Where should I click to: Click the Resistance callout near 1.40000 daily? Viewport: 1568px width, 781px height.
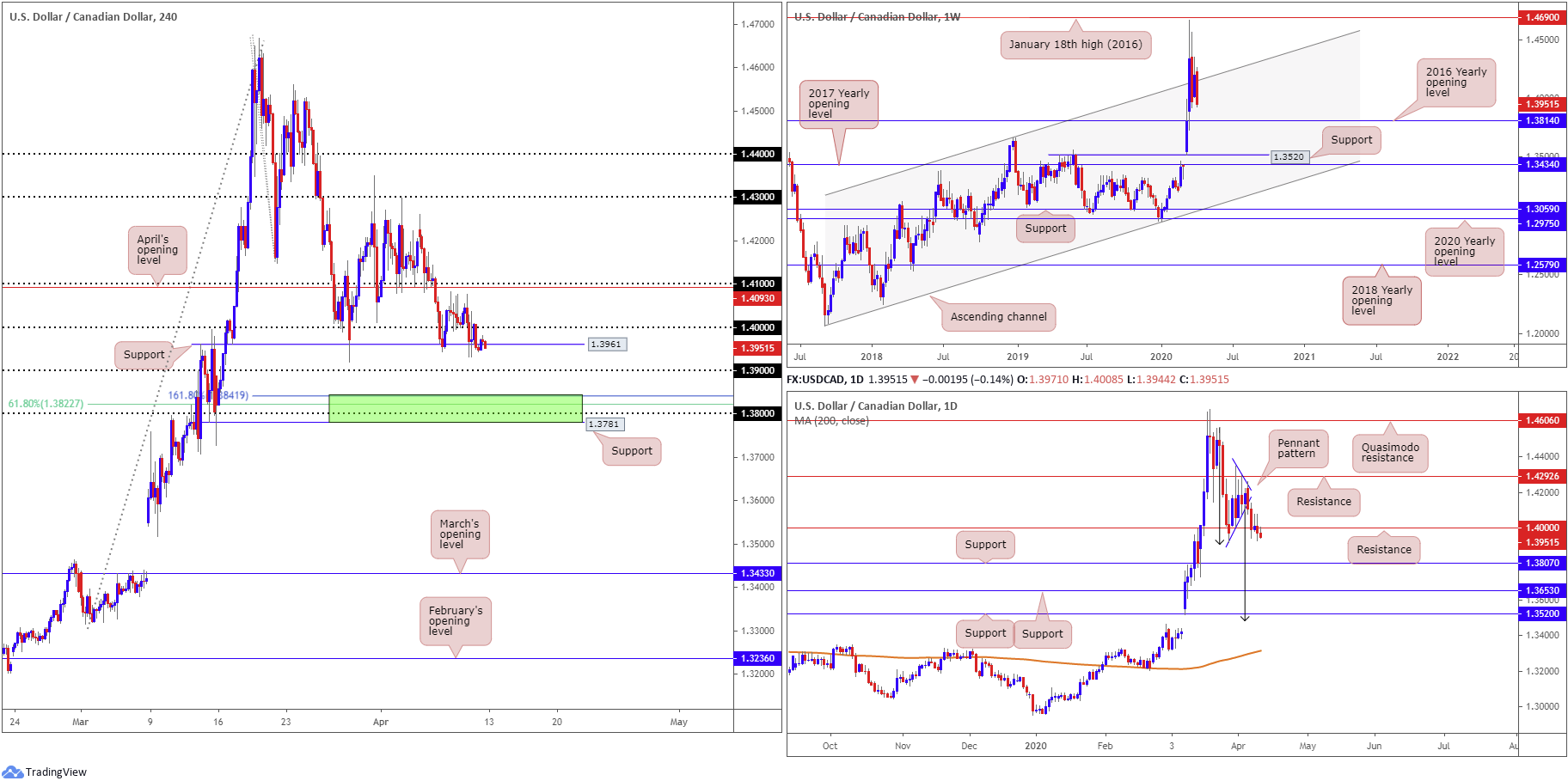pyautogui.click(x=1384, y=550)
